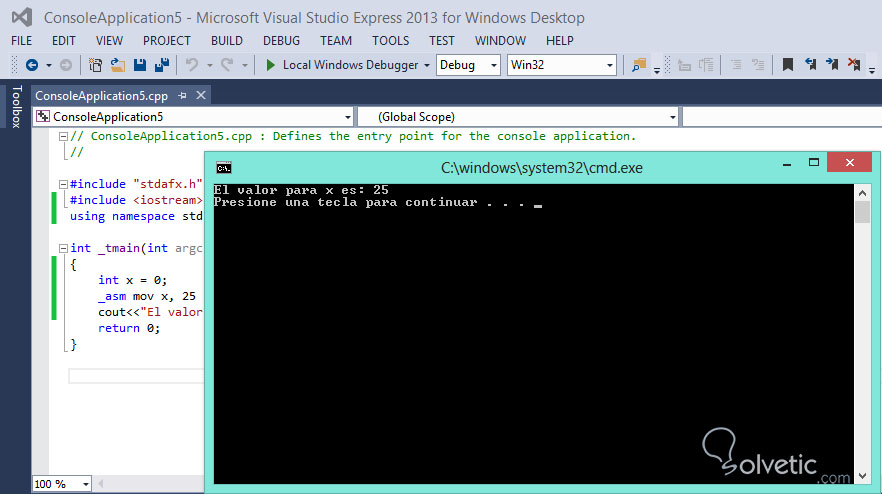Viewport: 882px width, 494px height.
Task: Pin the ConsoleApplication5.cpp tab
Action: [182, 96]
